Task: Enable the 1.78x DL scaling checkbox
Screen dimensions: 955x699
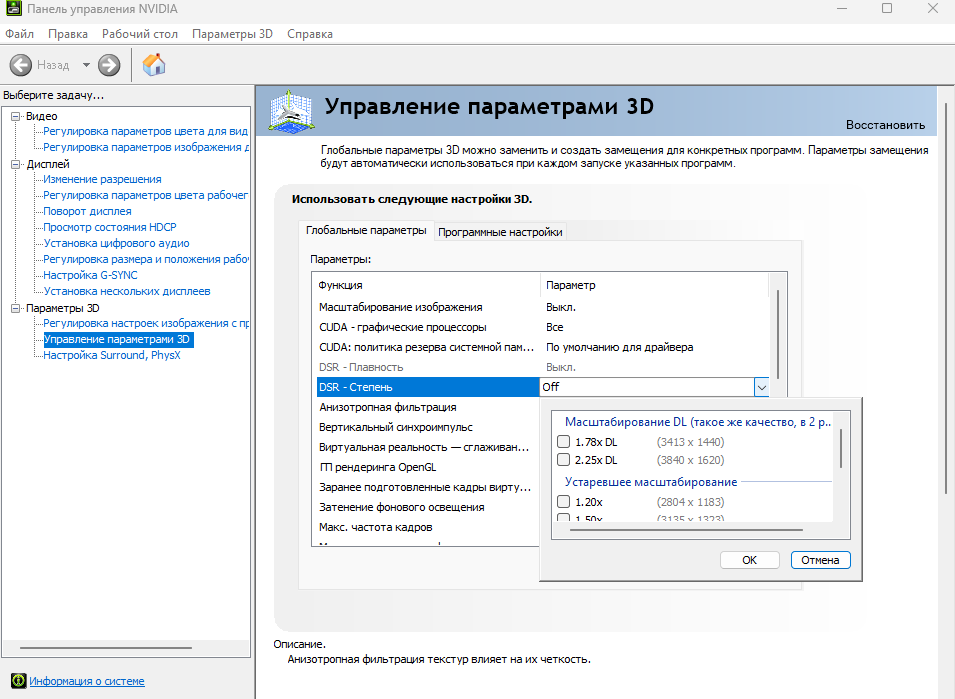Action: [x=564, y=442]
